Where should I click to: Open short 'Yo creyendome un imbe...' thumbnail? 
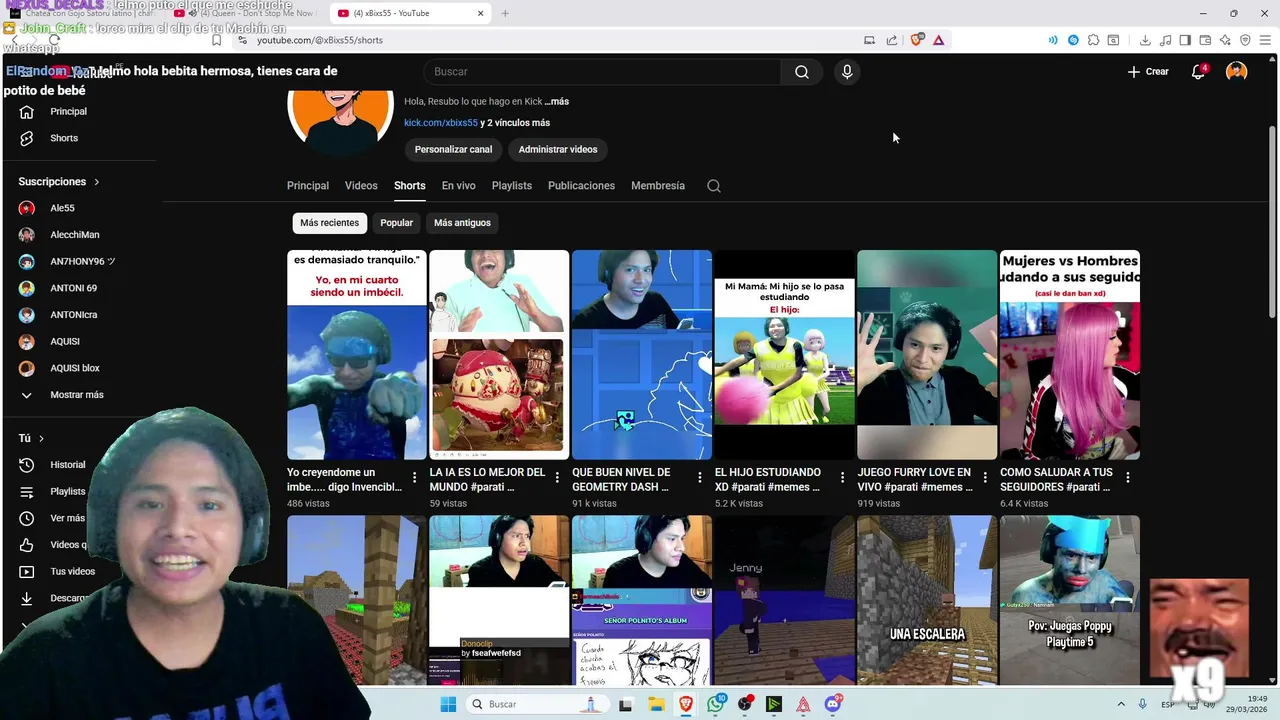pos(357,355)
